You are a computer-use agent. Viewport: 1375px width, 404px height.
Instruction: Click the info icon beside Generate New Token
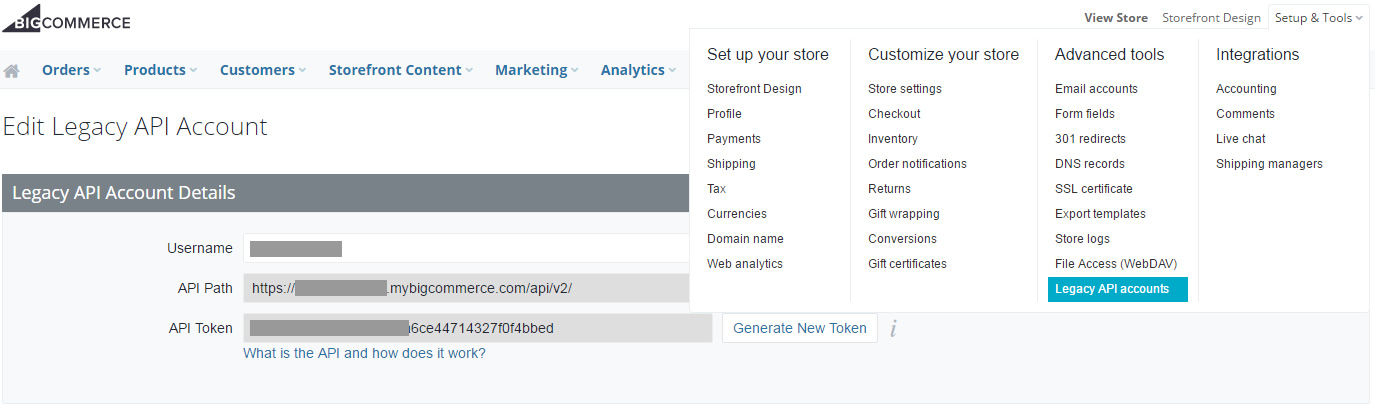pyautogui.click(x=893, y=328)
